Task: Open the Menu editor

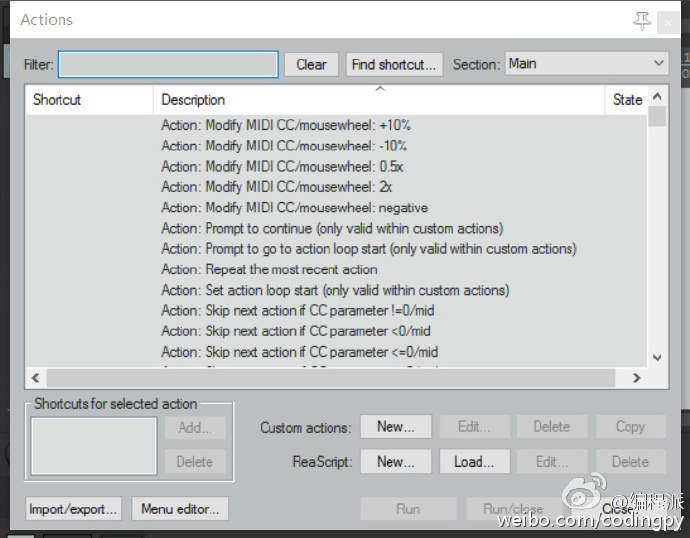Action: 180,509
